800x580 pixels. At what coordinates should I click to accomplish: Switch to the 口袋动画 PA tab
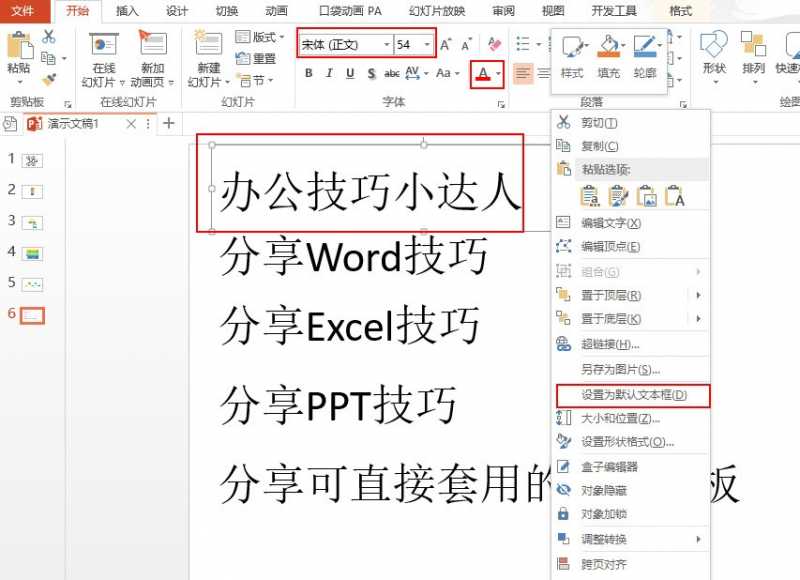point(350,11)
